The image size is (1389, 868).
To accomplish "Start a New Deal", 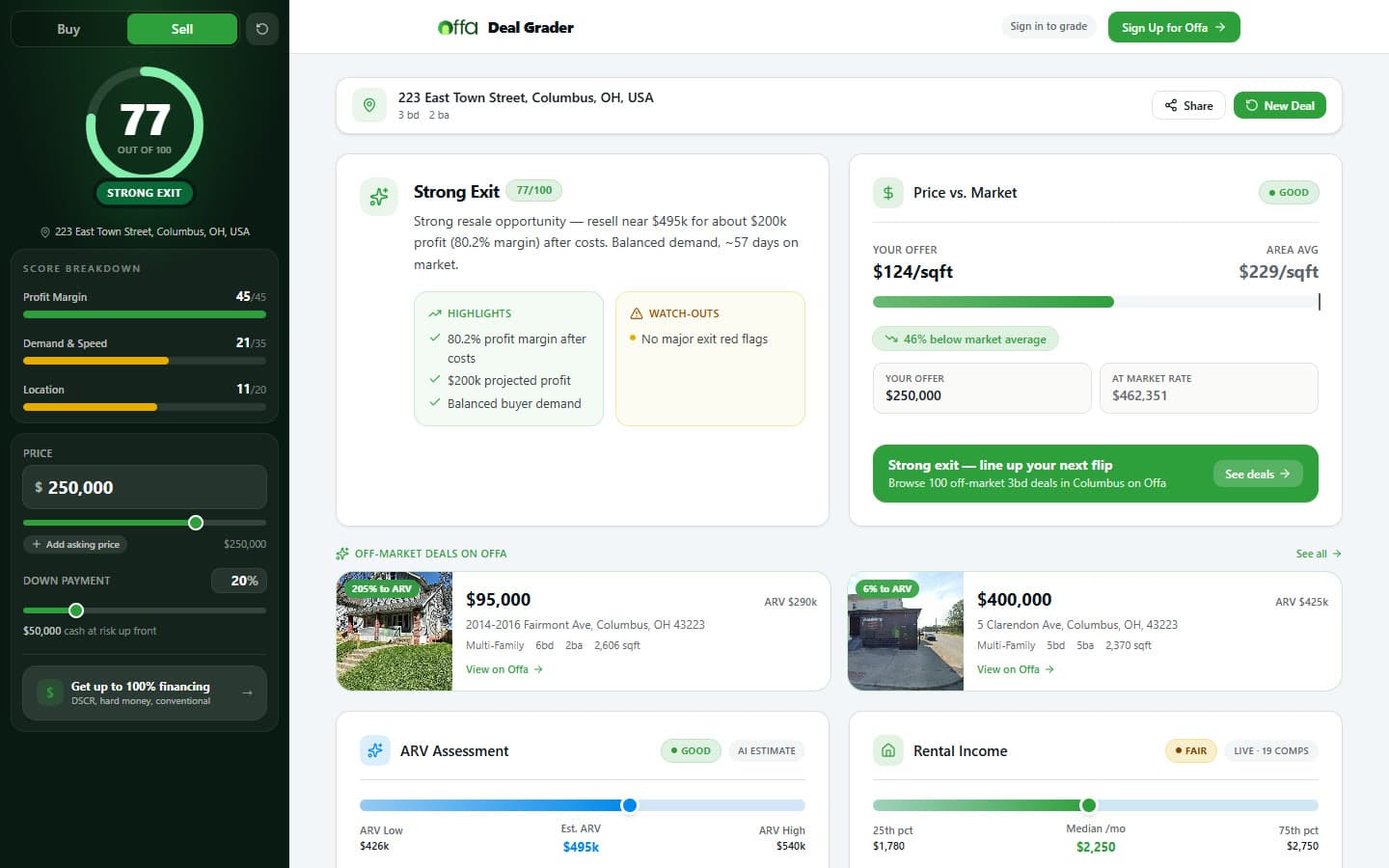I will pos(1280,105).
